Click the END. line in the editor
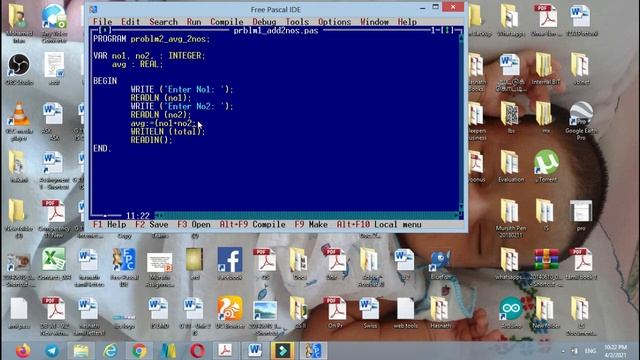This screenshot has width=640, height=360. (102, 148)
